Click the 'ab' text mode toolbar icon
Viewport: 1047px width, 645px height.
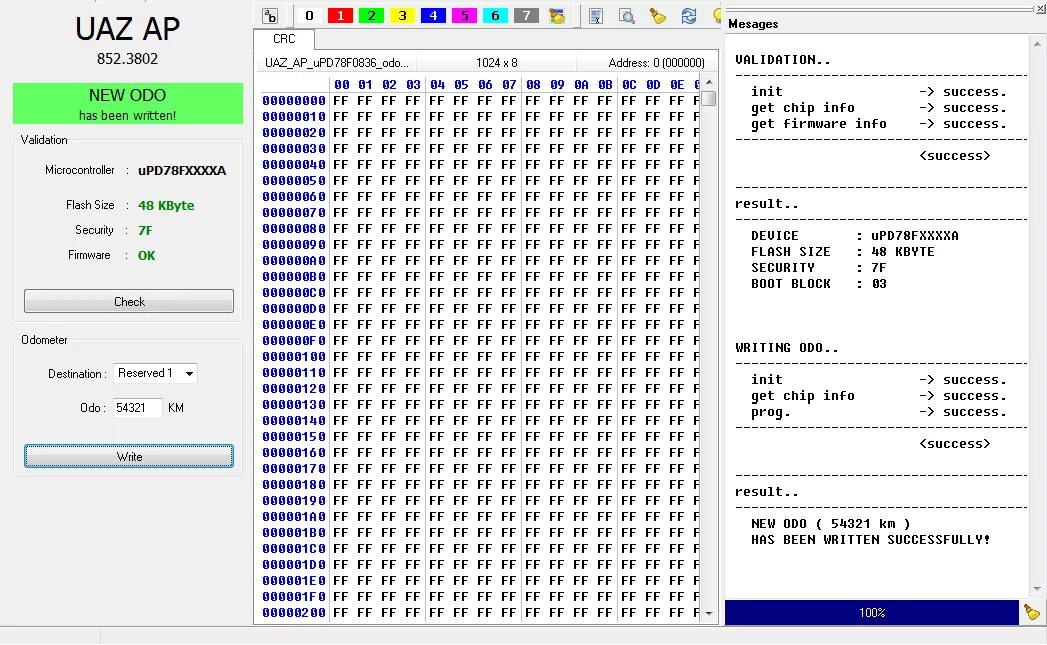point(270,15)
